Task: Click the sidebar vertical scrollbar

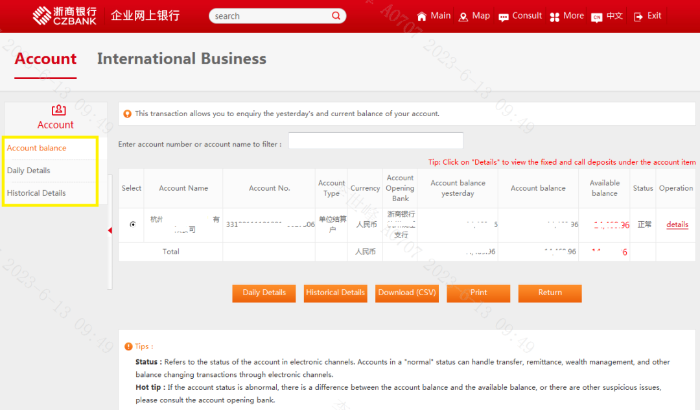Action: (110, 232)
